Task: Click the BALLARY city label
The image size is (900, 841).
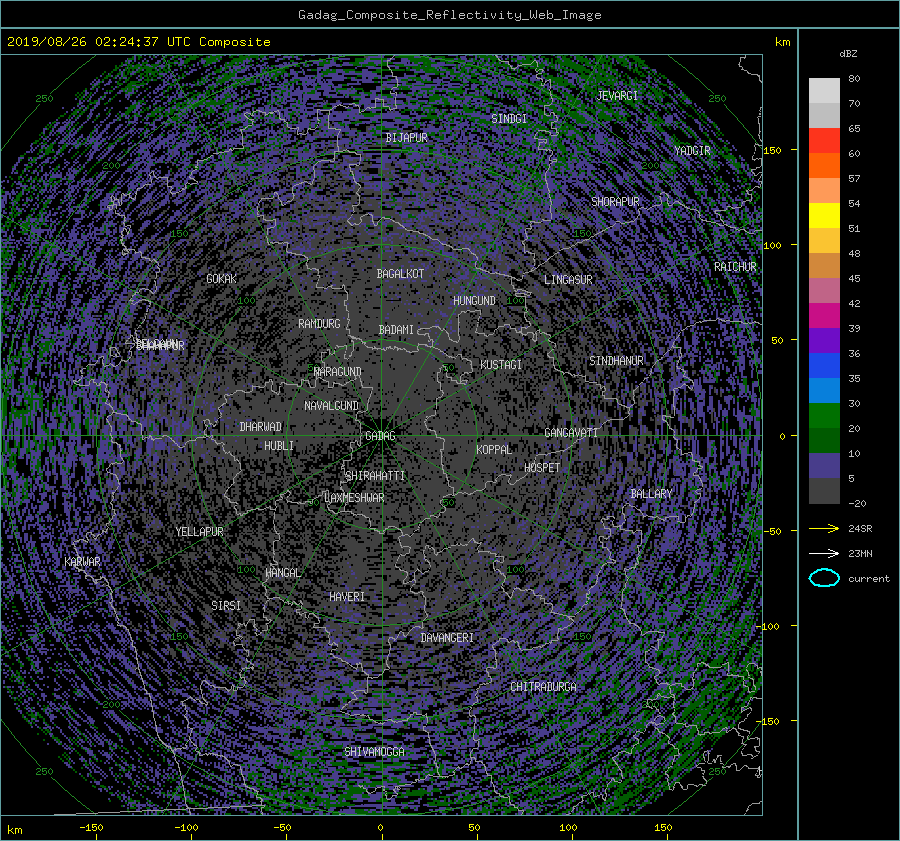Action: (x=651, y=494)
